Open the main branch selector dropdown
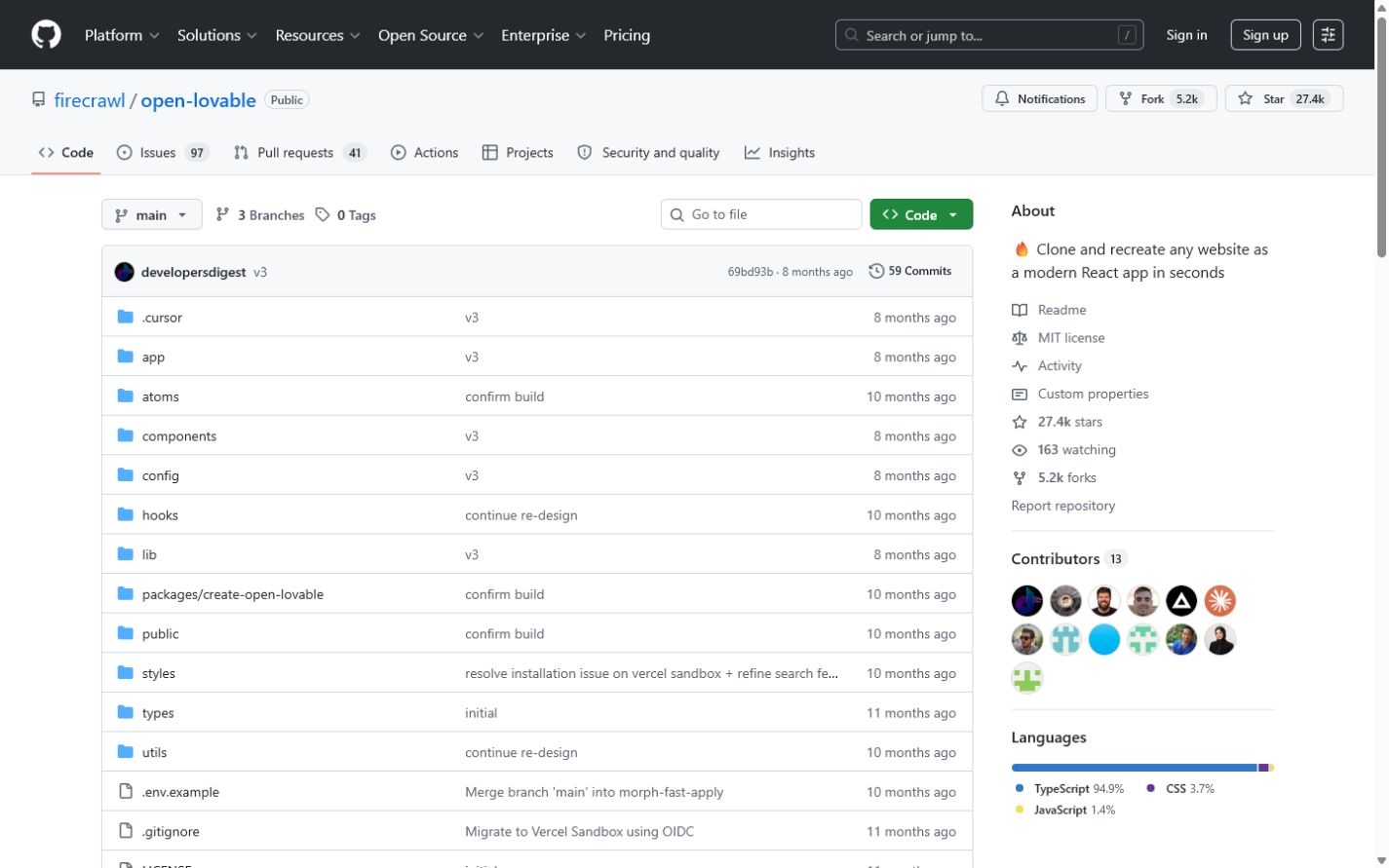 (152, 214)
